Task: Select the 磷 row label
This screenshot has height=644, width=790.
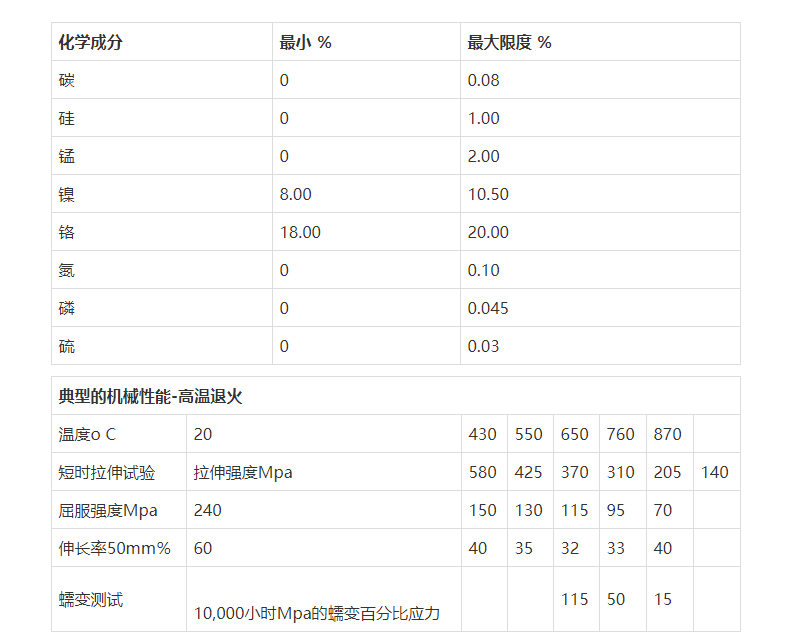Action: [x=67, y=308]
